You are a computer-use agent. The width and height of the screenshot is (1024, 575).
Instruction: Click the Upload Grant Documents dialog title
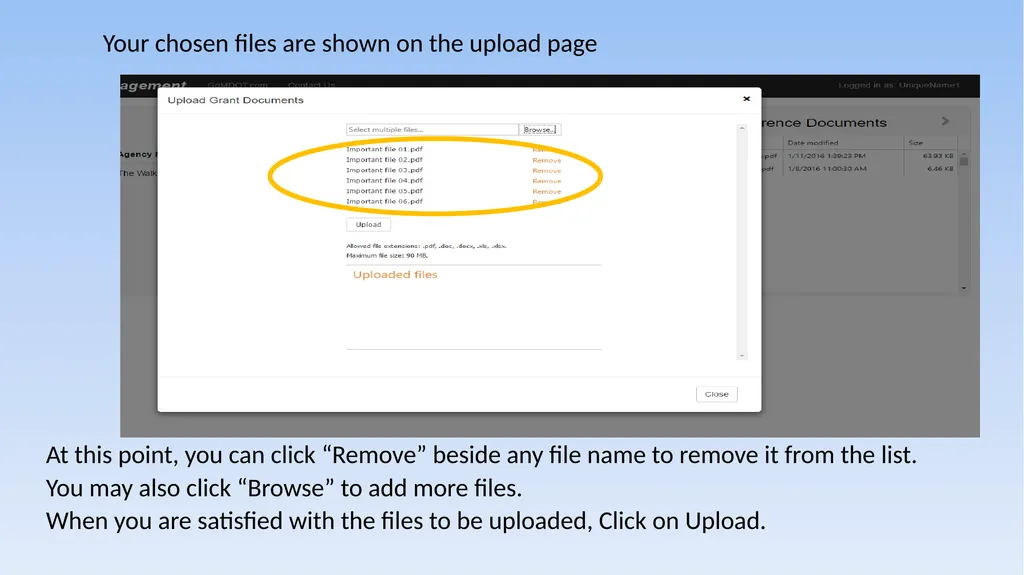(x=235, y=100)
